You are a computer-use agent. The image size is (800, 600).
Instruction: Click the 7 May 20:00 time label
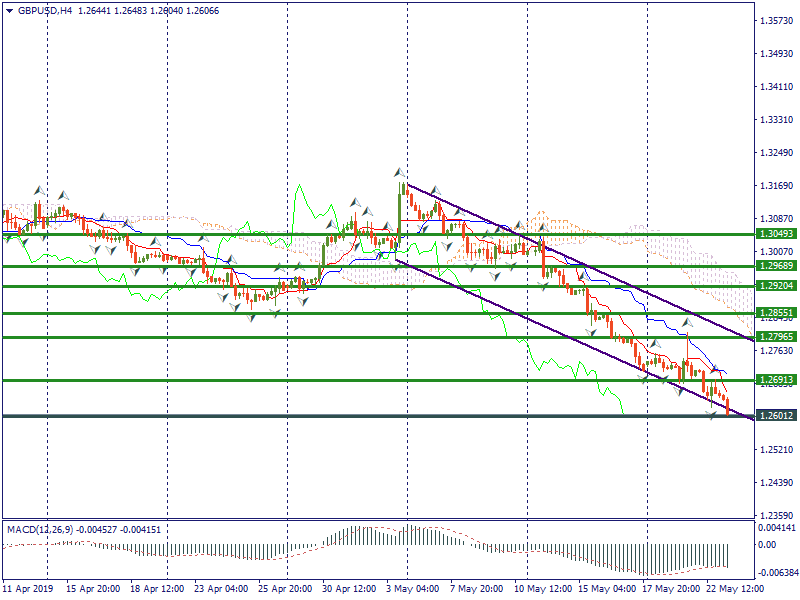[476, 589]
